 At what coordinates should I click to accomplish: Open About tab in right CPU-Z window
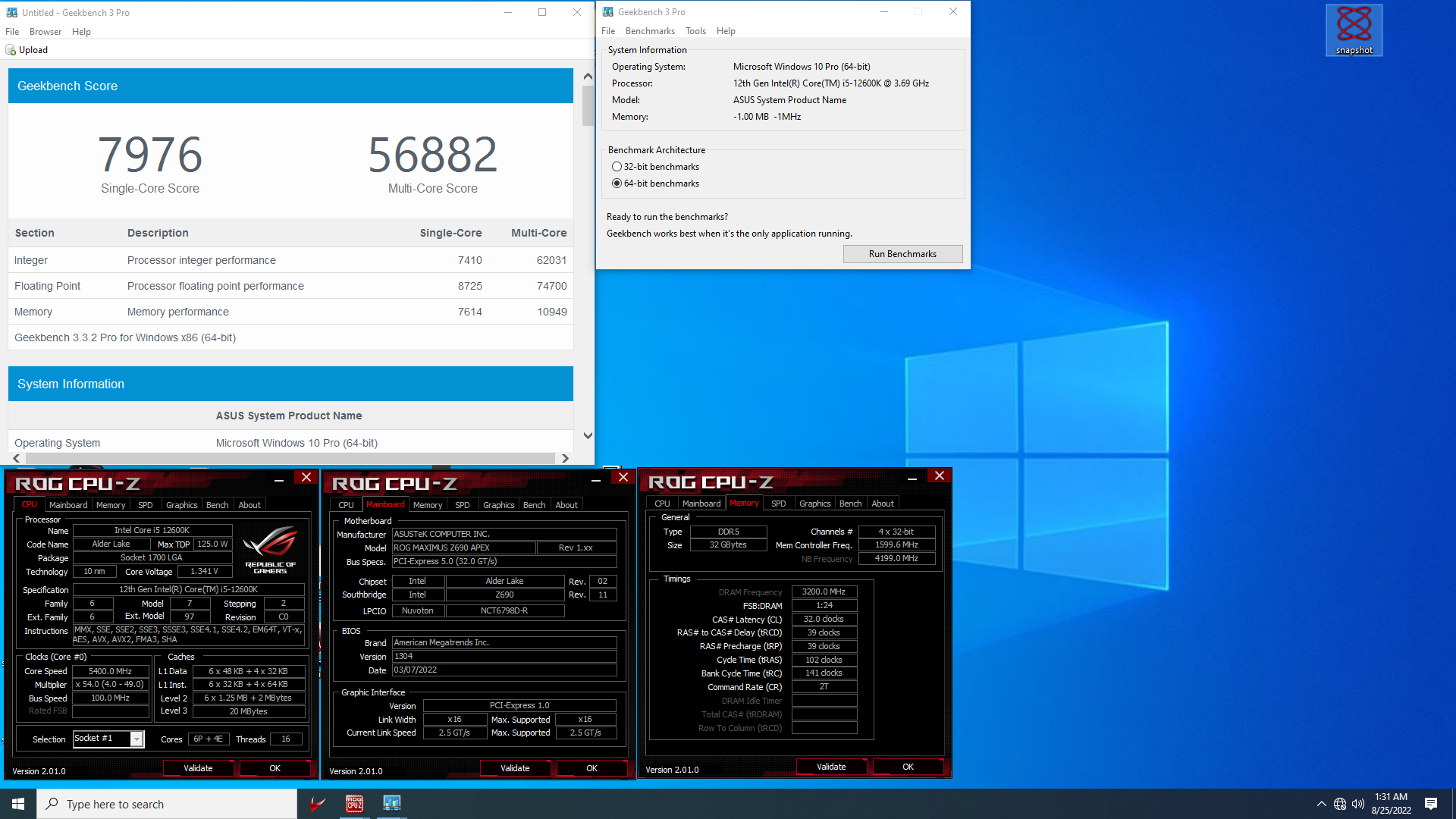pyautogui.click(x=883, y=504)
